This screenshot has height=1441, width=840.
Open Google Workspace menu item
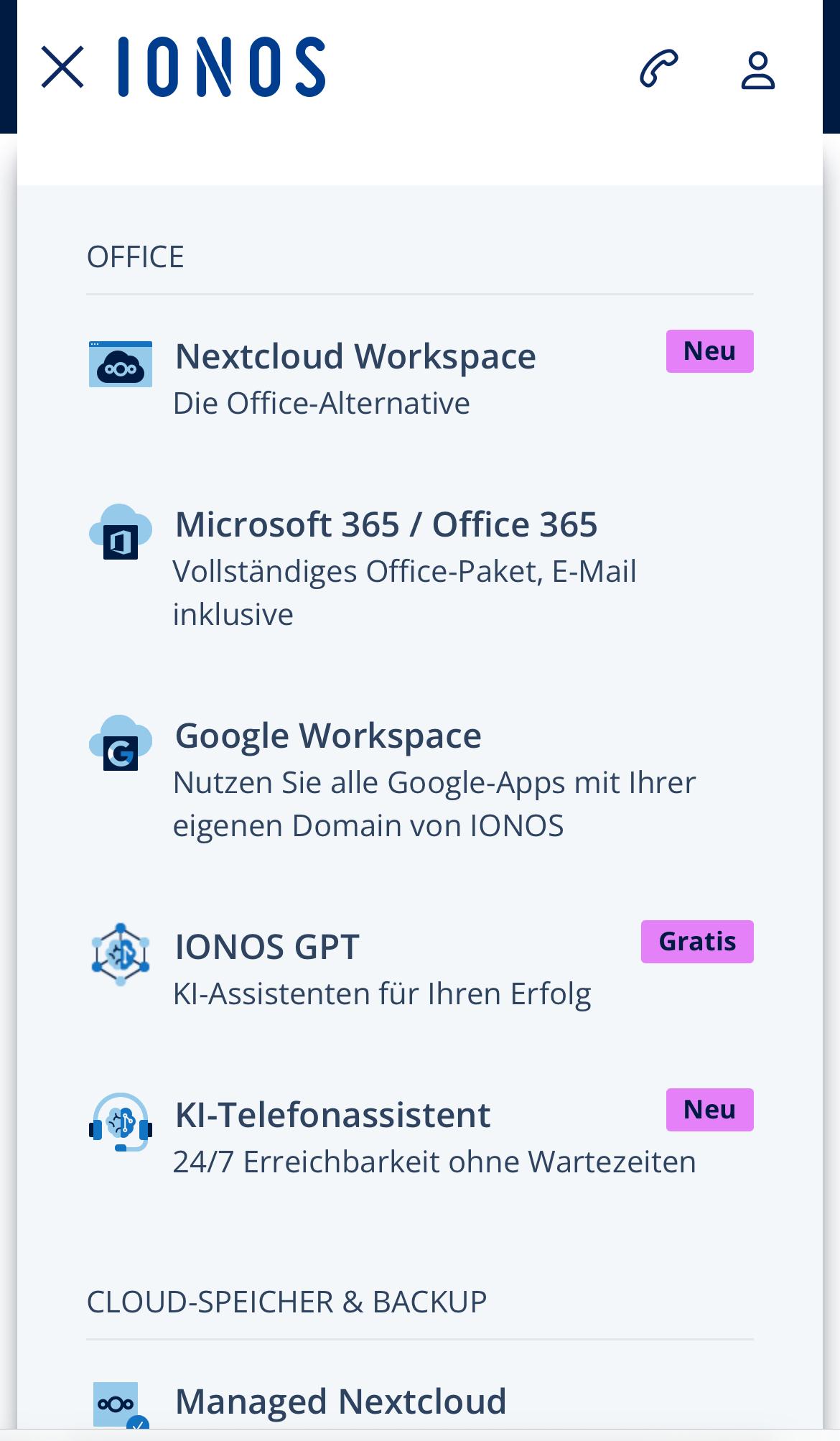pos(328,736)
